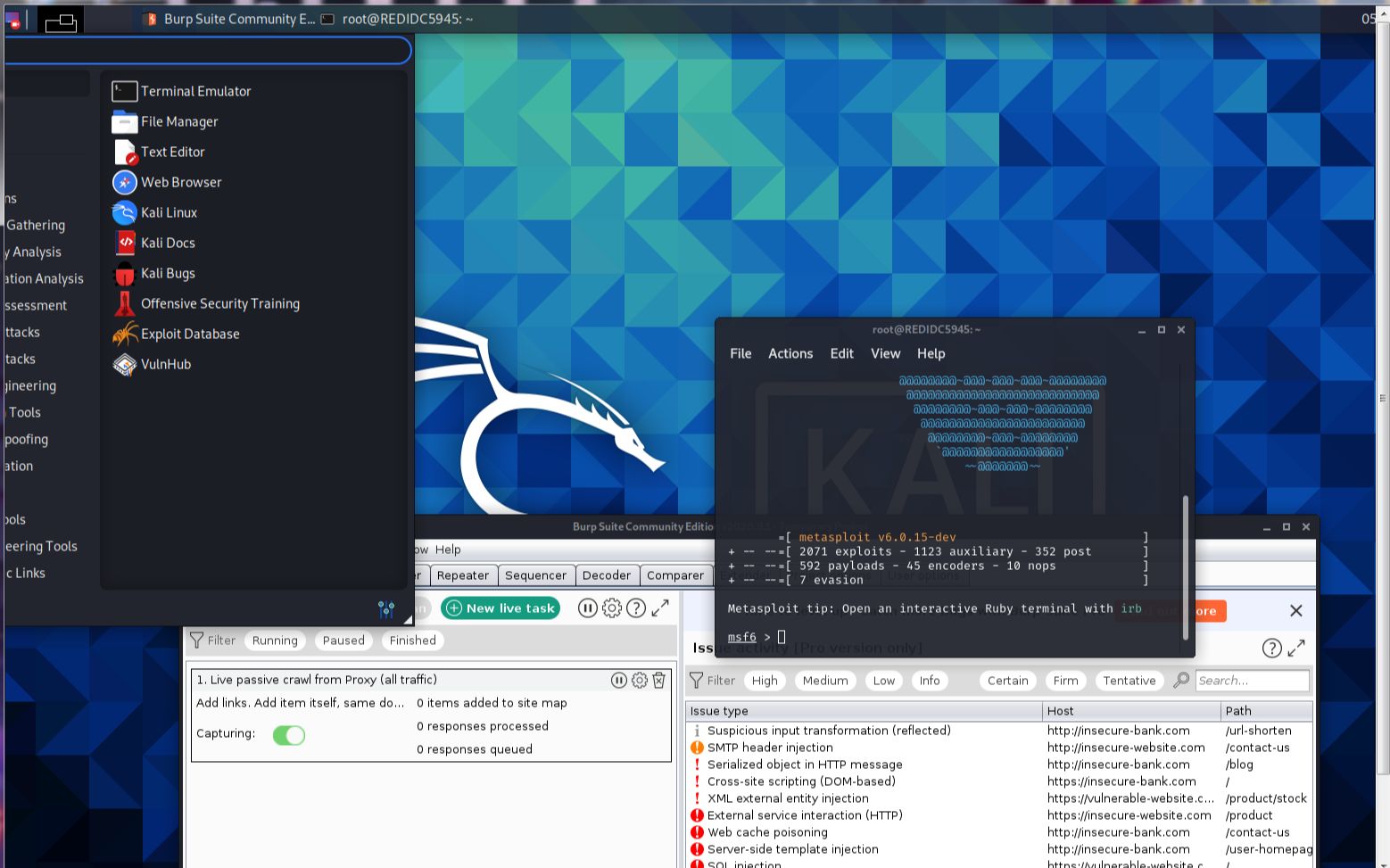Open the VulnHub entry
This screenshot has height=868, width=1390.
point(152,364)
